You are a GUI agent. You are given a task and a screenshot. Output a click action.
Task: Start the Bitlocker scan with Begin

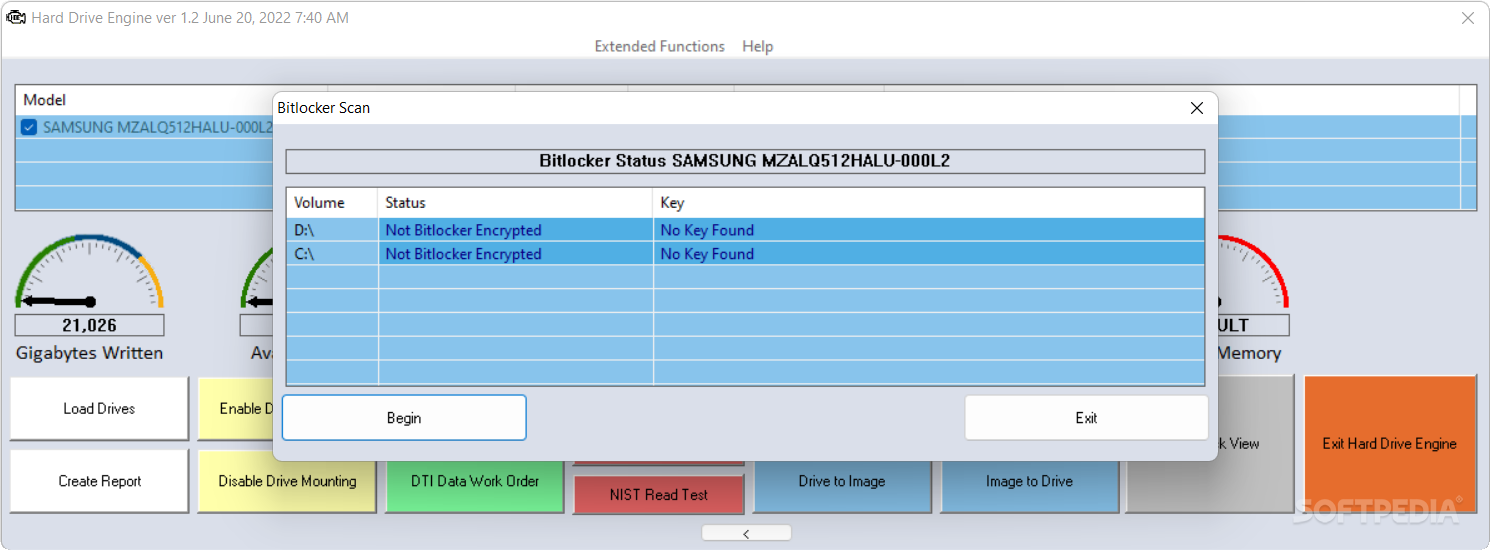pos(404,418)
